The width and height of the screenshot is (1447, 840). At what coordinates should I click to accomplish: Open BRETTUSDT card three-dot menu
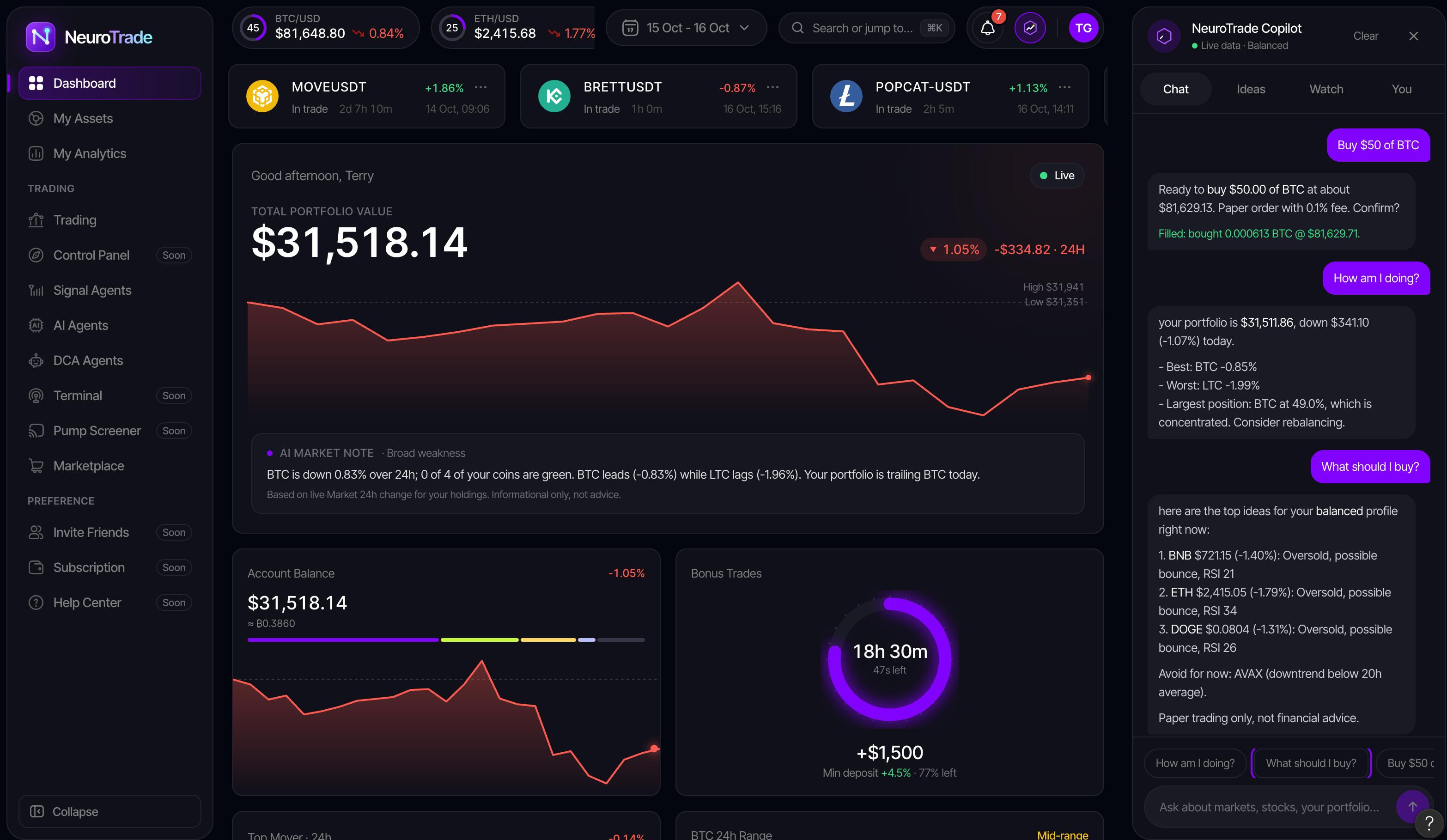coord(773,87)
